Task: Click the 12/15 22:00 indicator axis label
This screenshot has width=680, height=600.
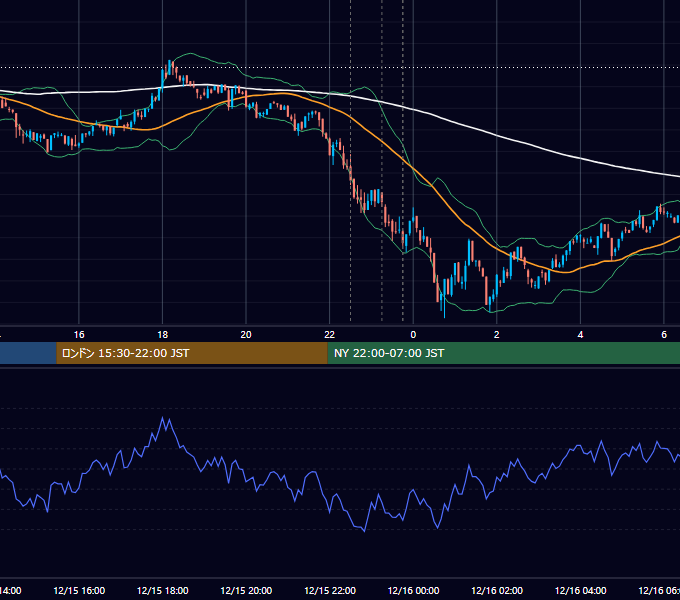Action: 330,590
